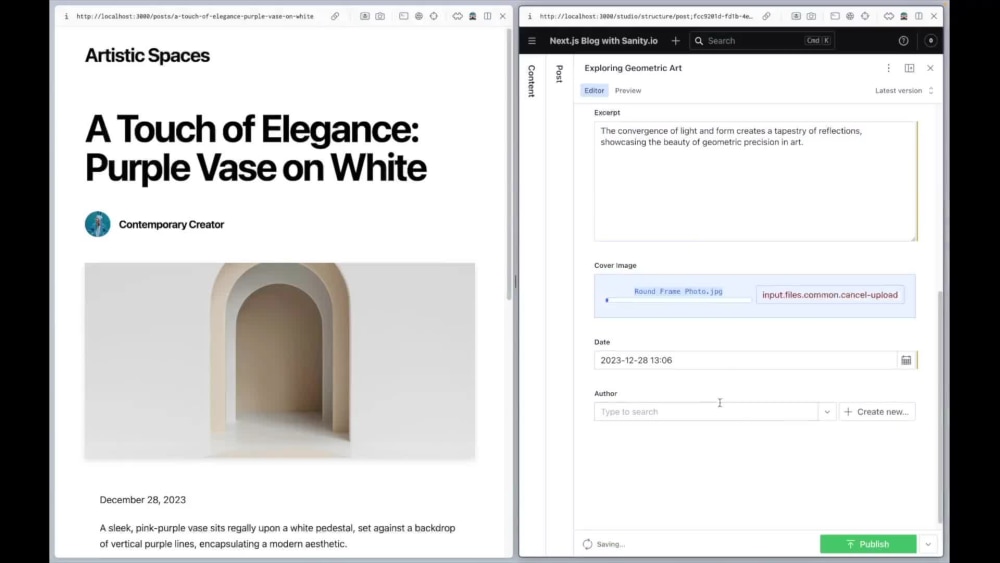Viewport: 1000px width, 563px height.
Task: Click the code brackets icon in the studio window toolbar
Action: (x=888, y=17)
